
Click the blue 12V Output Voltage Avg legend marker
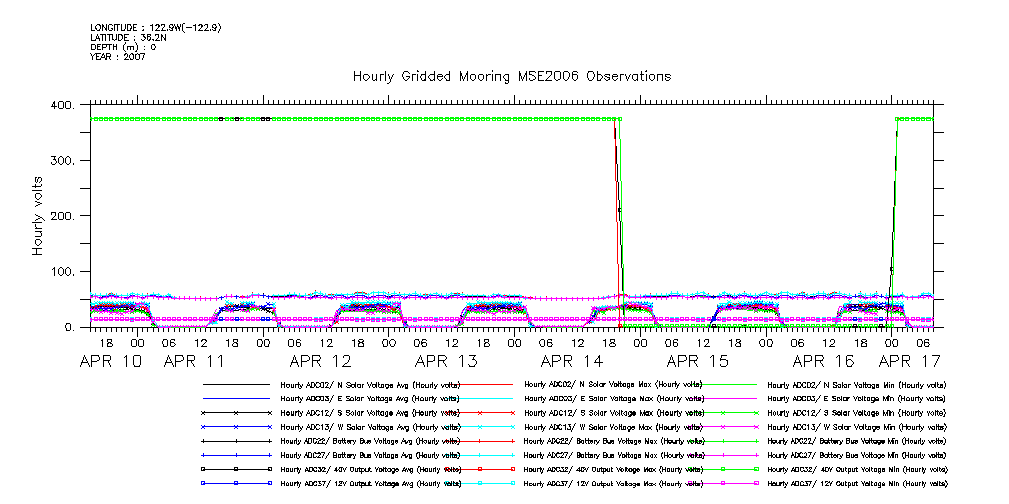coord(236,482)
